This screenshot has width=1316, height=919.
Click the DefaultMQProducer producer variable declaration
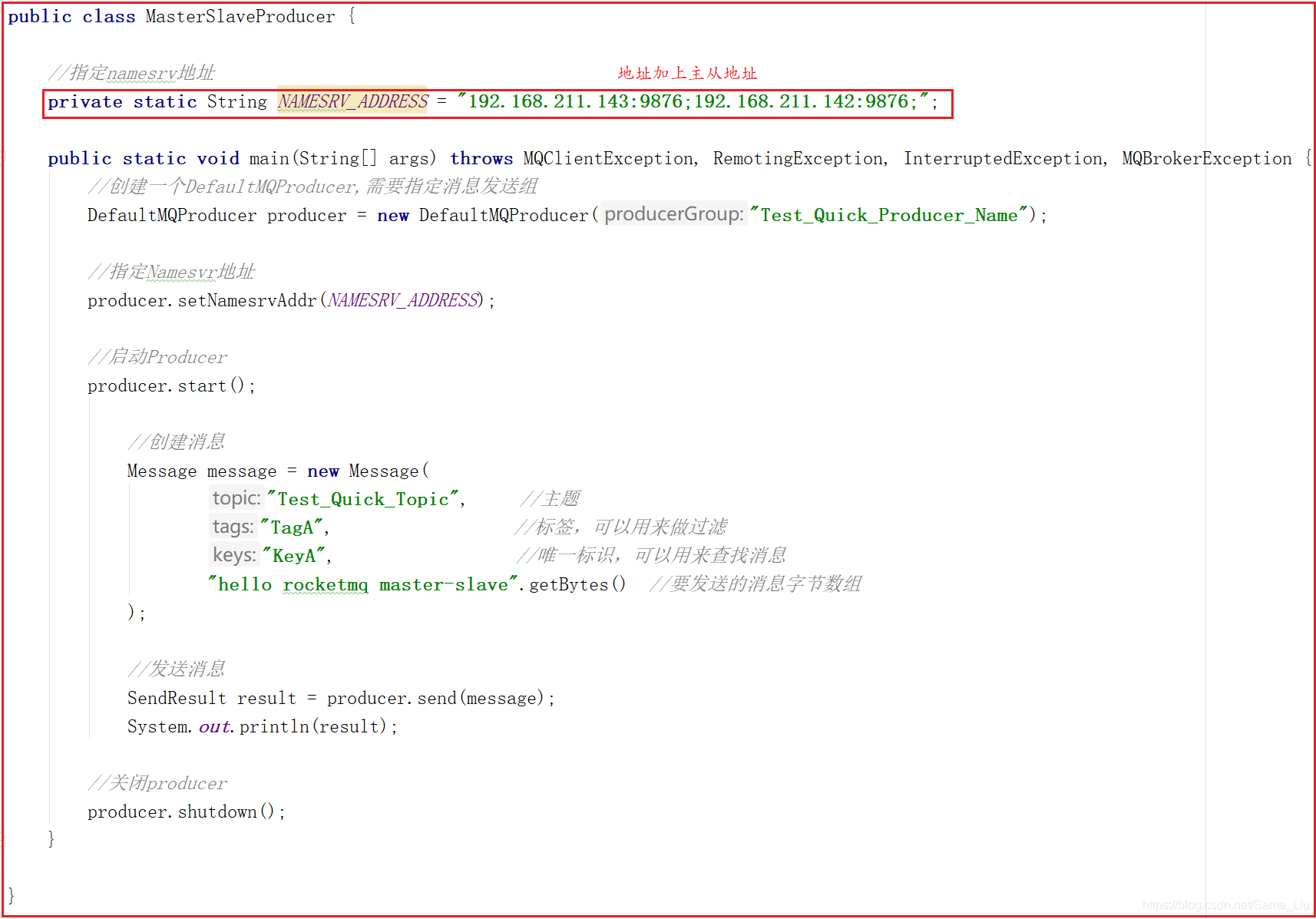pos(217,215)
